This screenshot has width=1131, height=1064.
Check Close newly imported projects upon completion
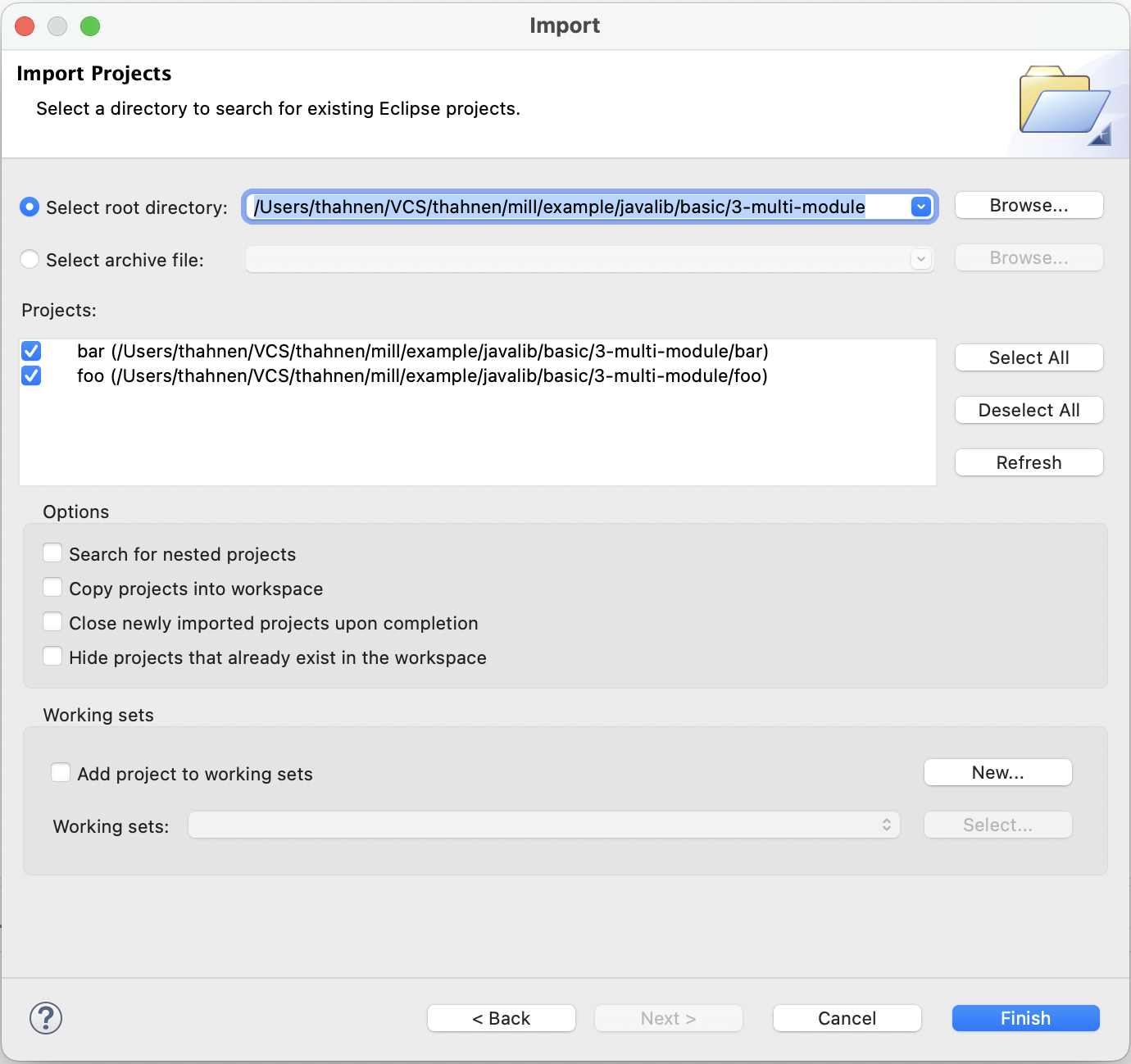click(x=52, y=621)
